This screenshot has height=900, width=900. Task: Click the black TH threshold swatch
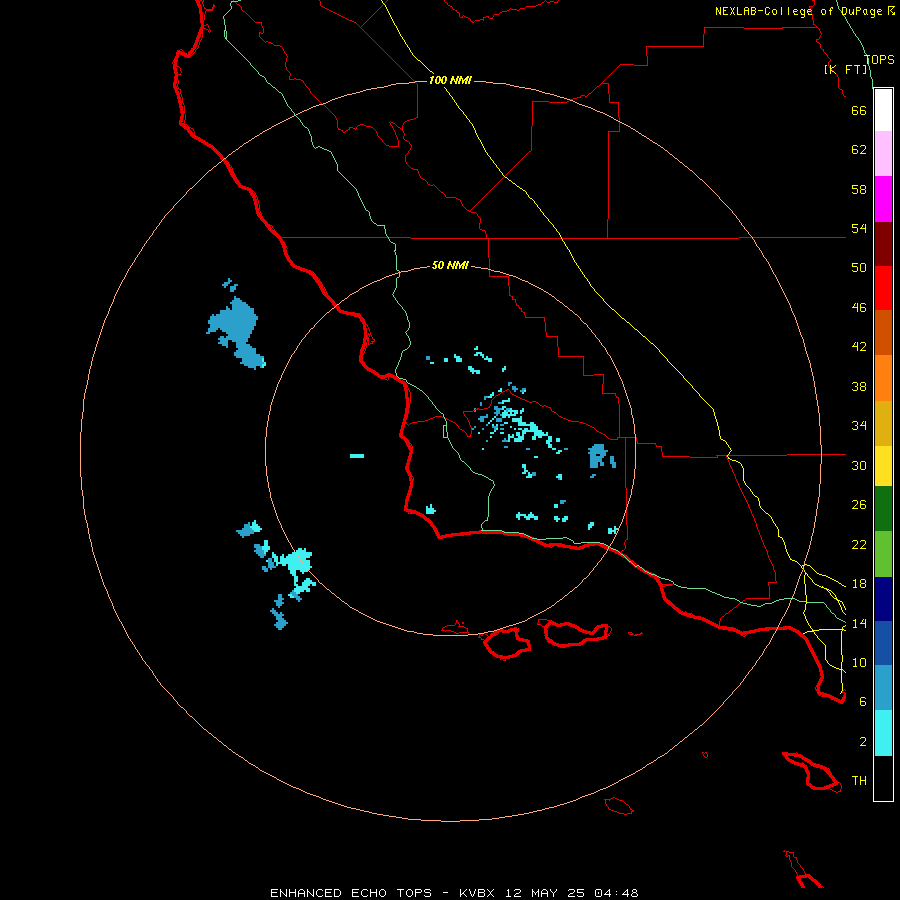pyautogui.click(x=883, y=778)
